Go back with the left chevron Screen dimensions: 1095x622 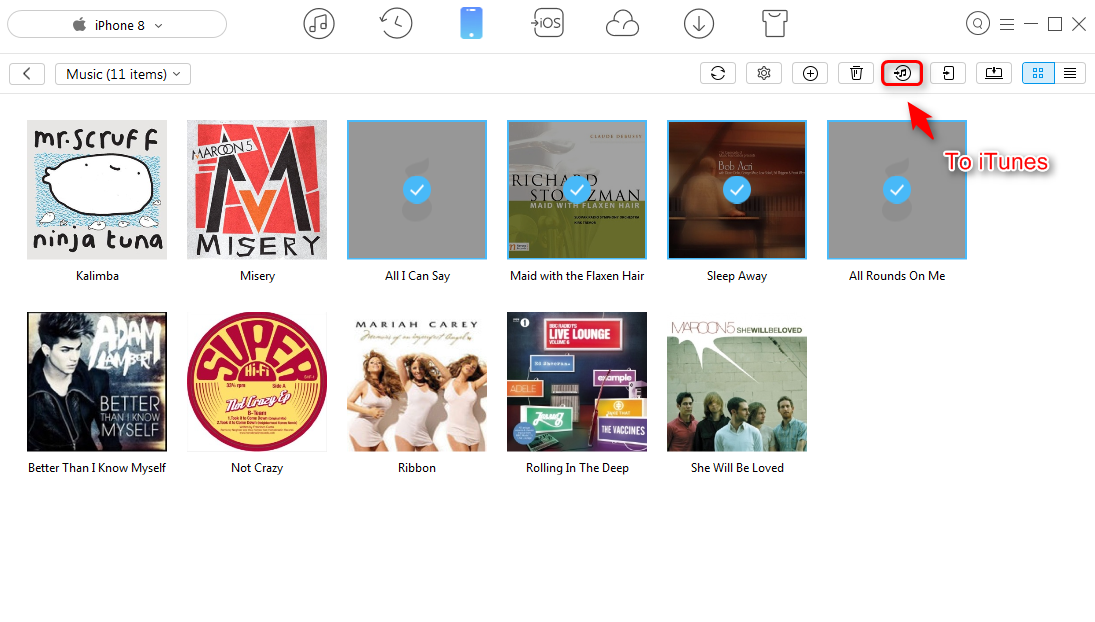click(27, 74)
